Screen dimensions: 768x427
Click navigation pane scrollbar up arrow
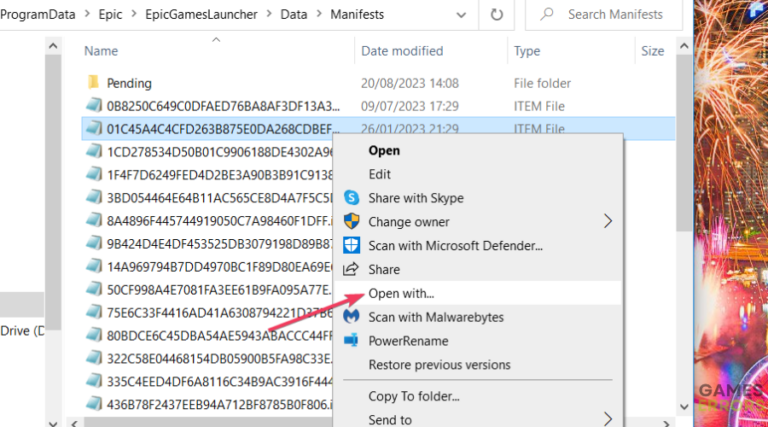click(53, 47)
